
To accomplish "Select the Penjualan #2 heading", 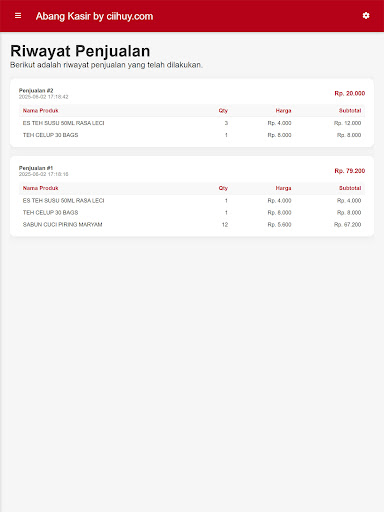I will (x=36, y=90).
